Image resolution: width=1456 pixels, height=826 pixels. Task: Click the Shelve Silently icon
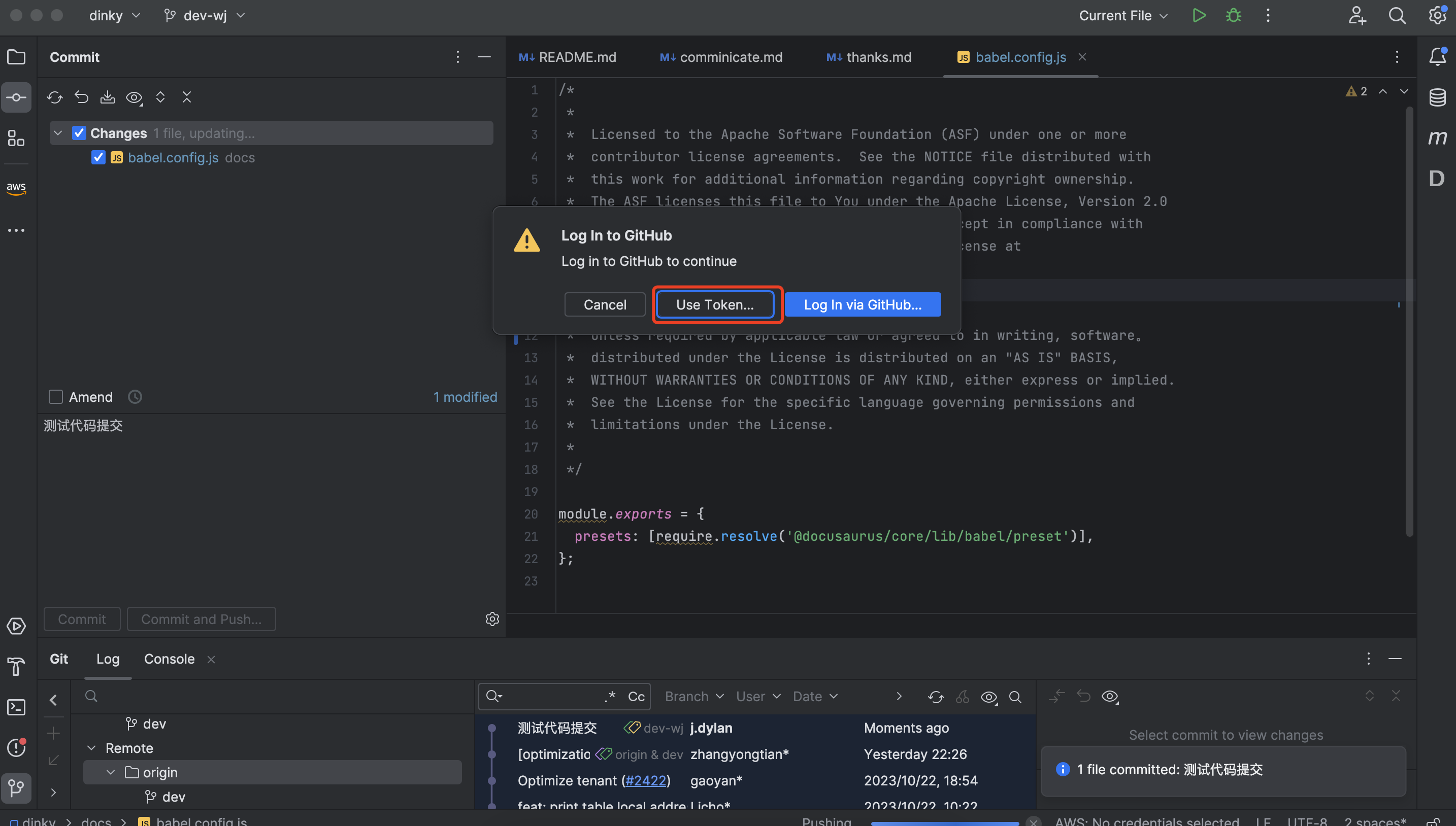(x=107, y=97)
